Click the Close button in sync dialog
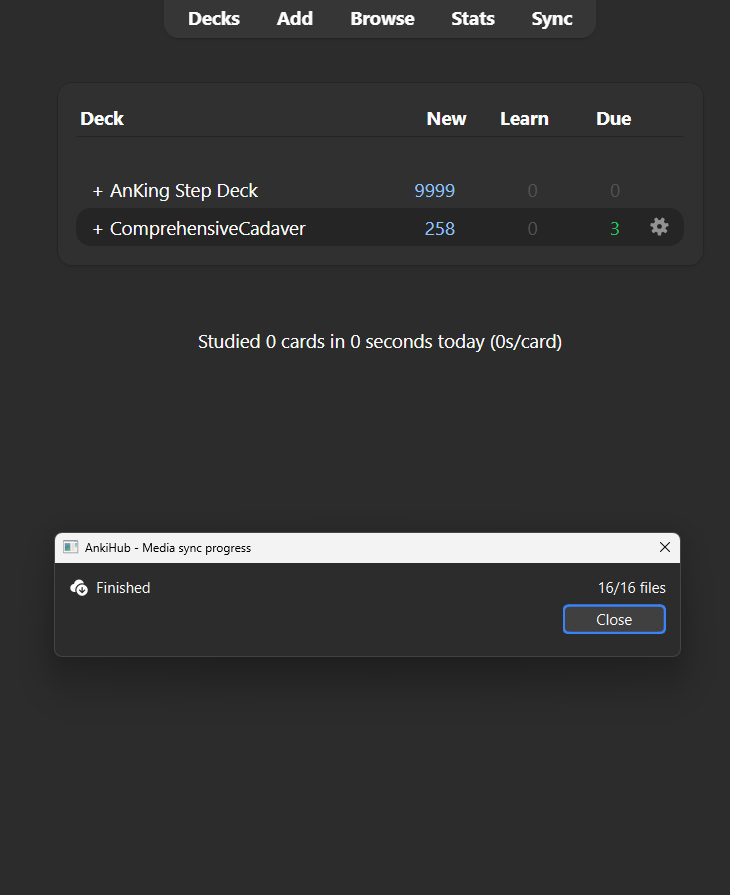730x895 pixels. click(x=614, y=619)
